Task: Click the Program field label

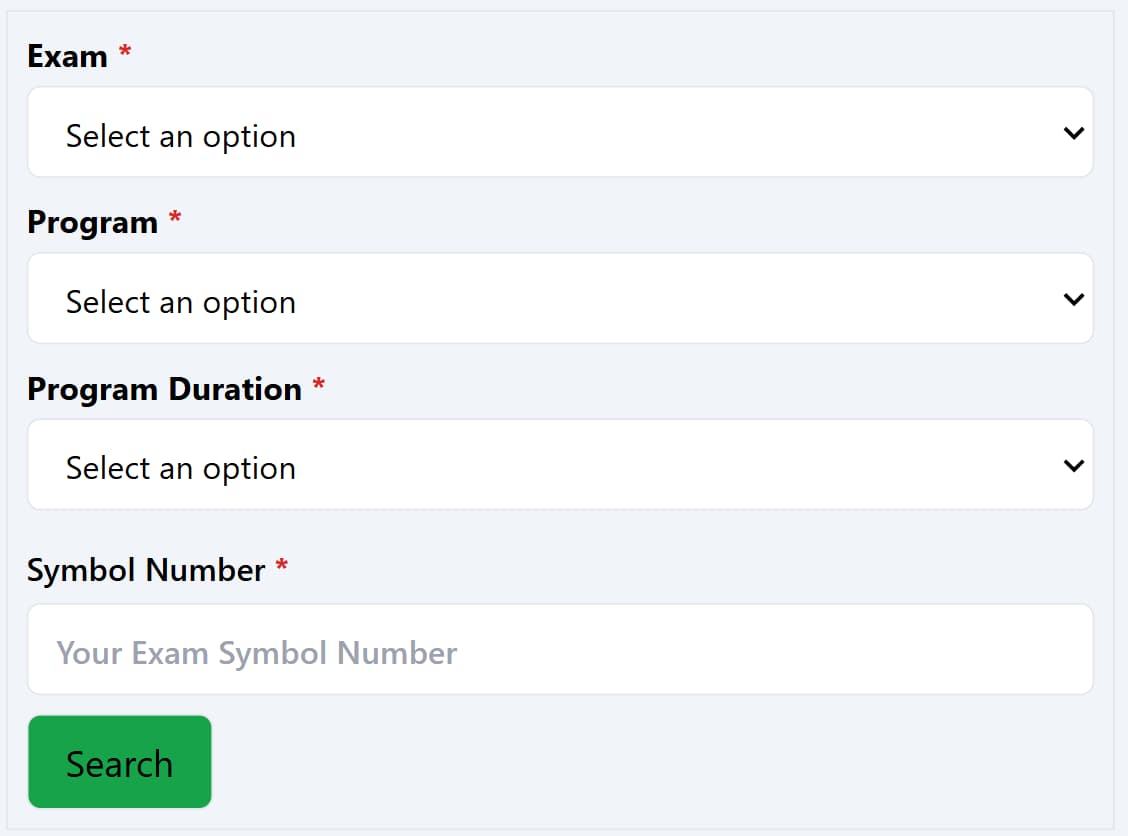Action: pyautogui.click(x=92, y=222)
